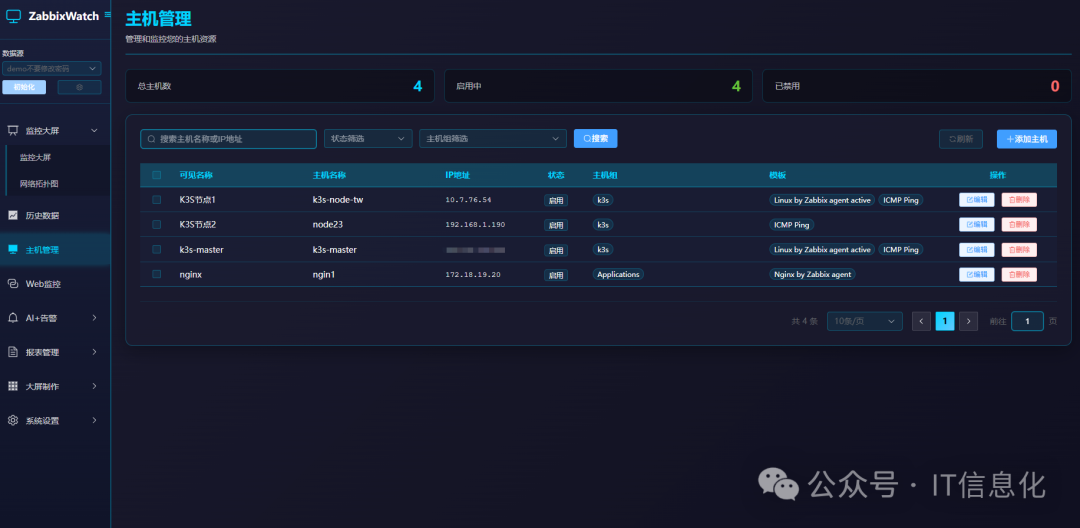Click the 系统设置 gear icon
This screenshot has height=528, width=1080.
point(13,420)
